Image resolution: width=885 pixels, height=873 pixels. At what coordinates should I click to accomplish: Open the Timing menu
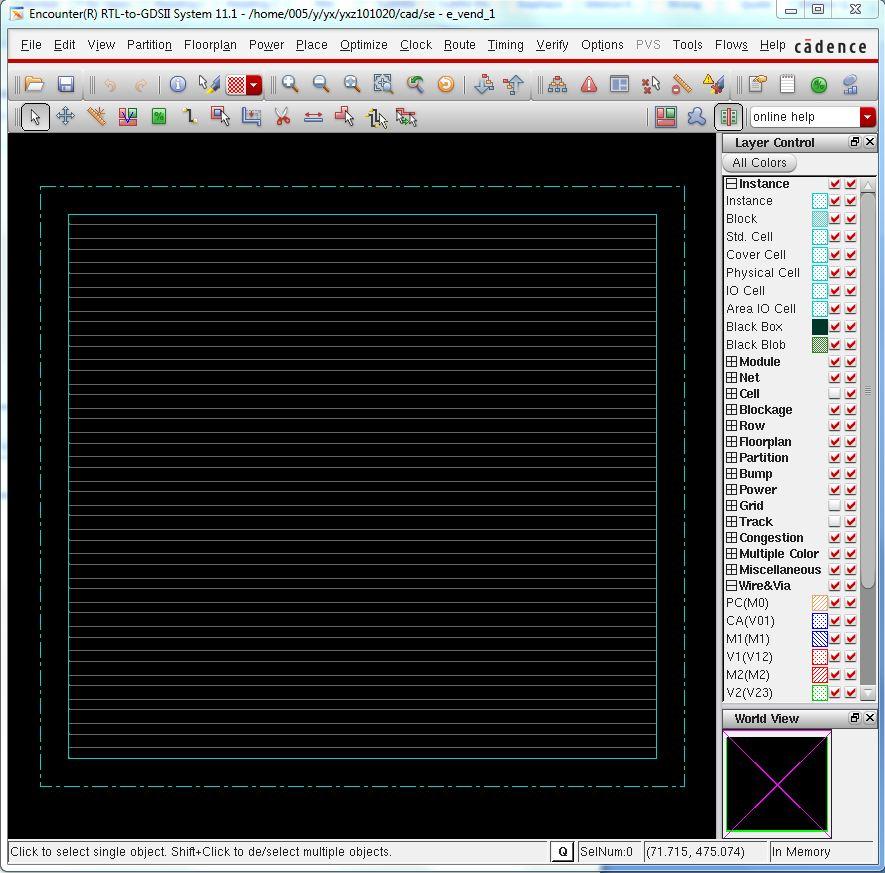point(505,45)
